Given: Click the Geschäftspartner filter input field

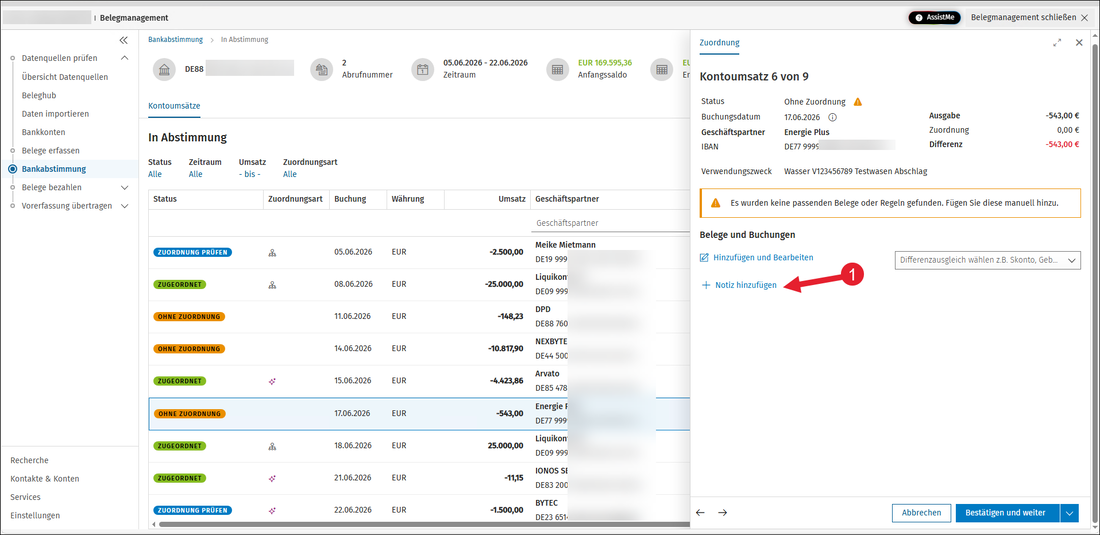Looking at the screenshot, I should tap(610, 223).
